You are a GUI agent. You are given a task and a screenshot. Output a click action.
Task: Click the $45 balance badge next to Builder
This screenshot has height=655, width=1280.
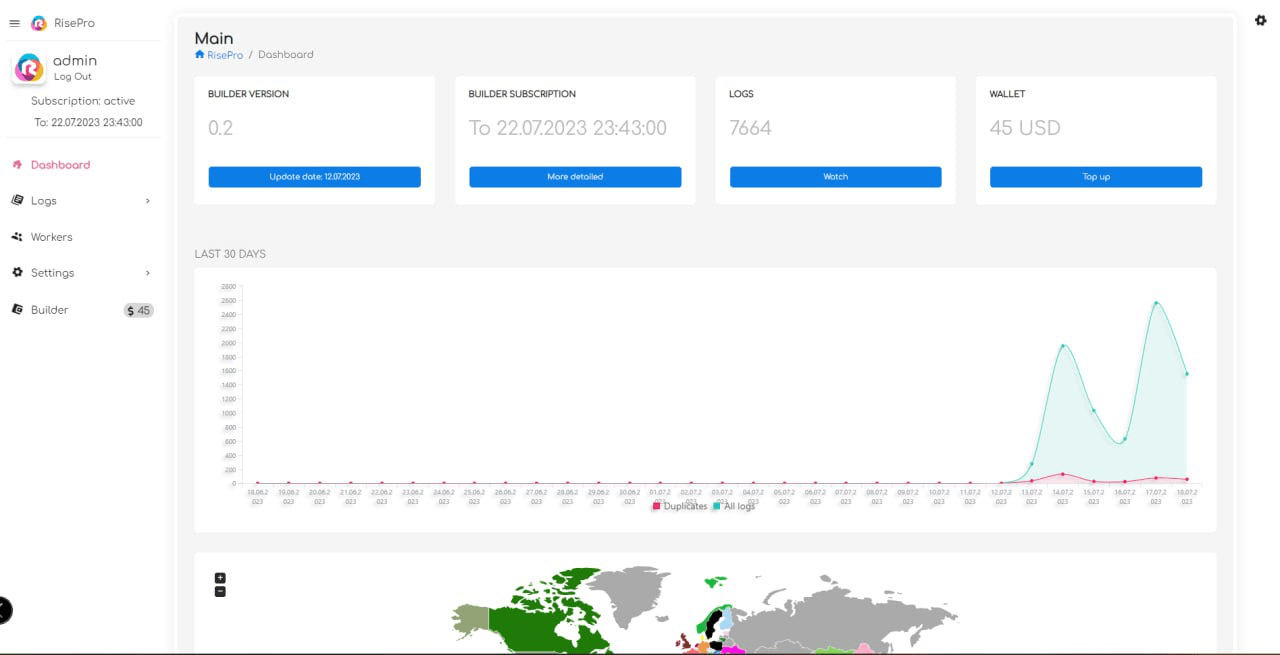pyautogui.click(x=138, y=310)
